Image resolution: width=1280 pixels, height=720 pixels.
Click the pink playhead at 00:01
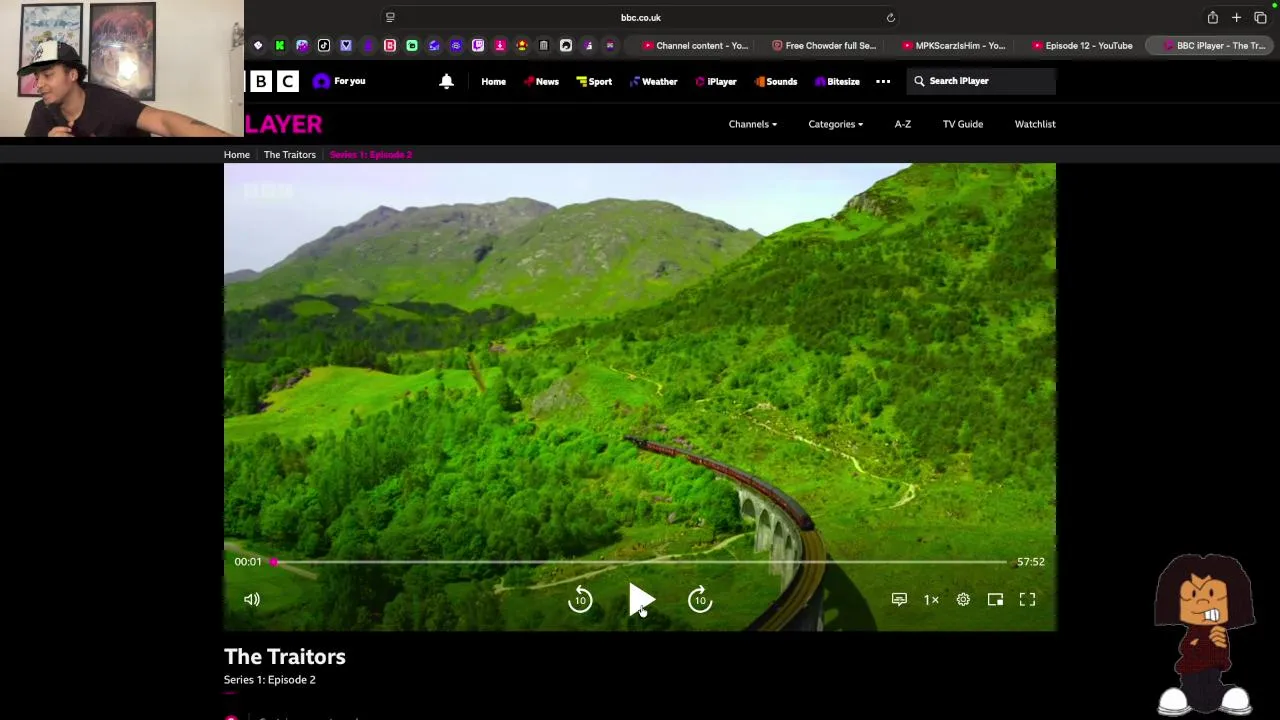273,562
